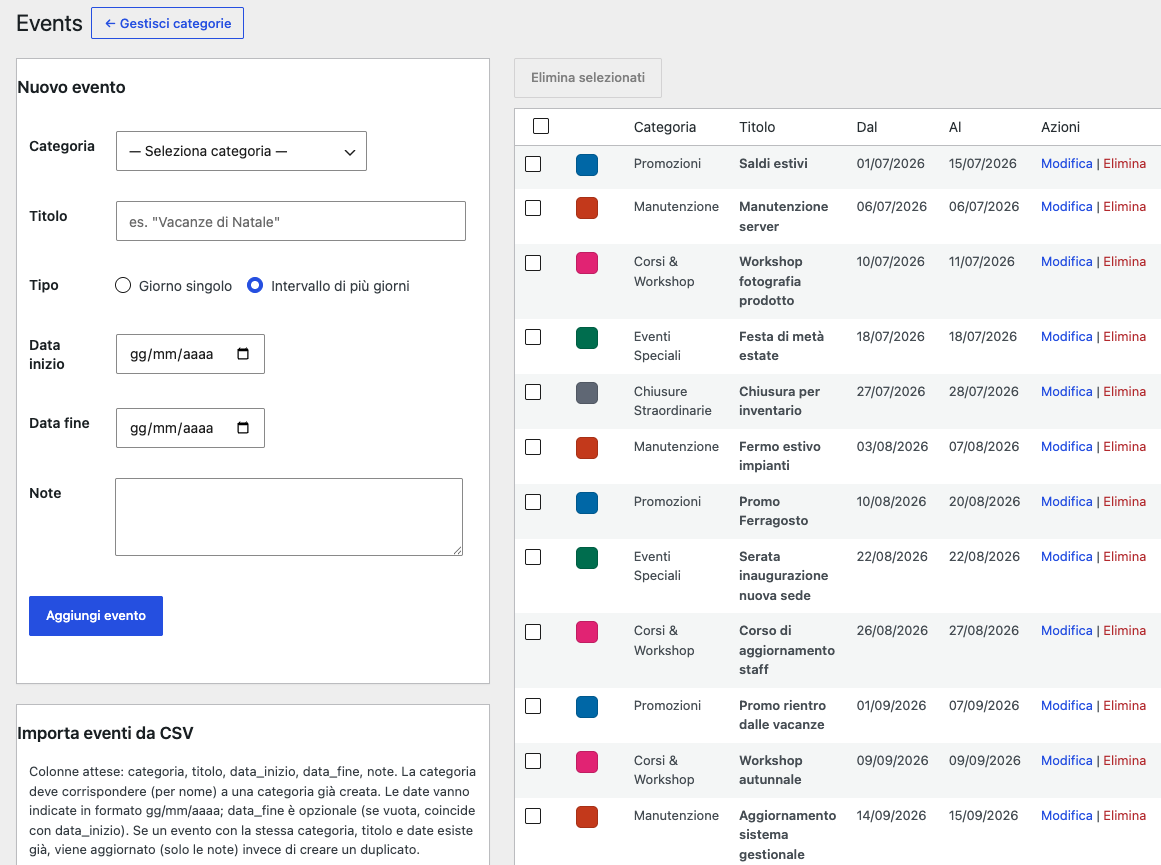Click the Categoria column header
This screenshot has height=865, width=1161.
[665, 127]
